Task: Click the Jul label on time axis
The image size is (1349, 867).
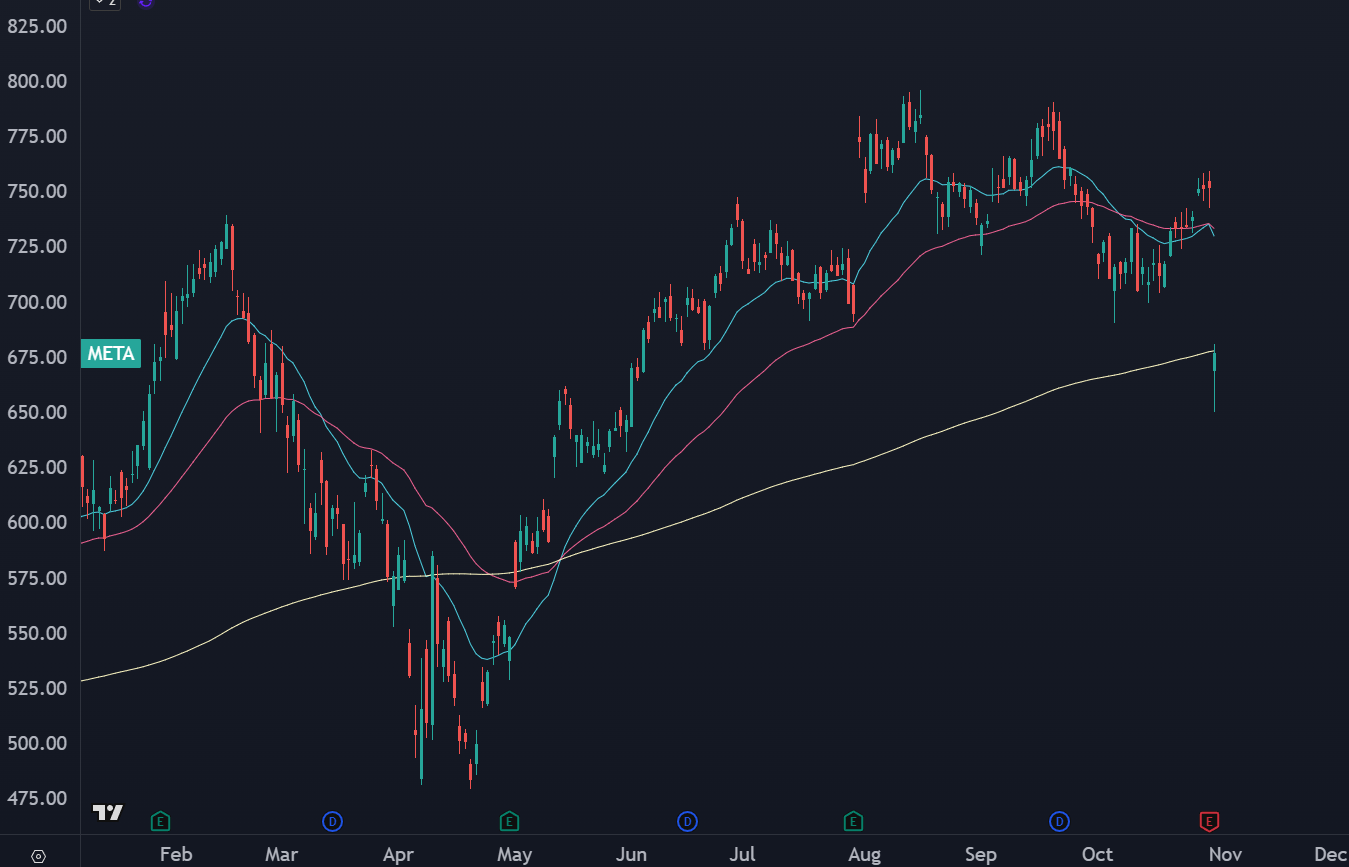Action: 741,854
